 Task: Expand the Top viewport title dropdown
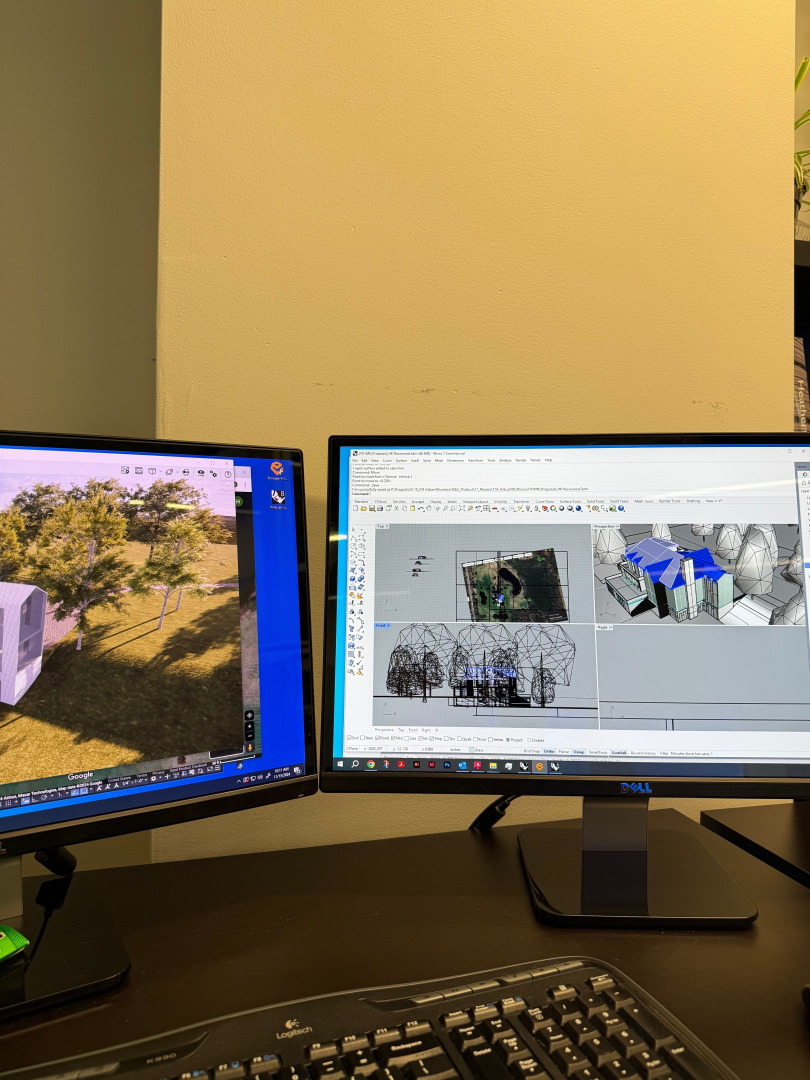(382, 526)
